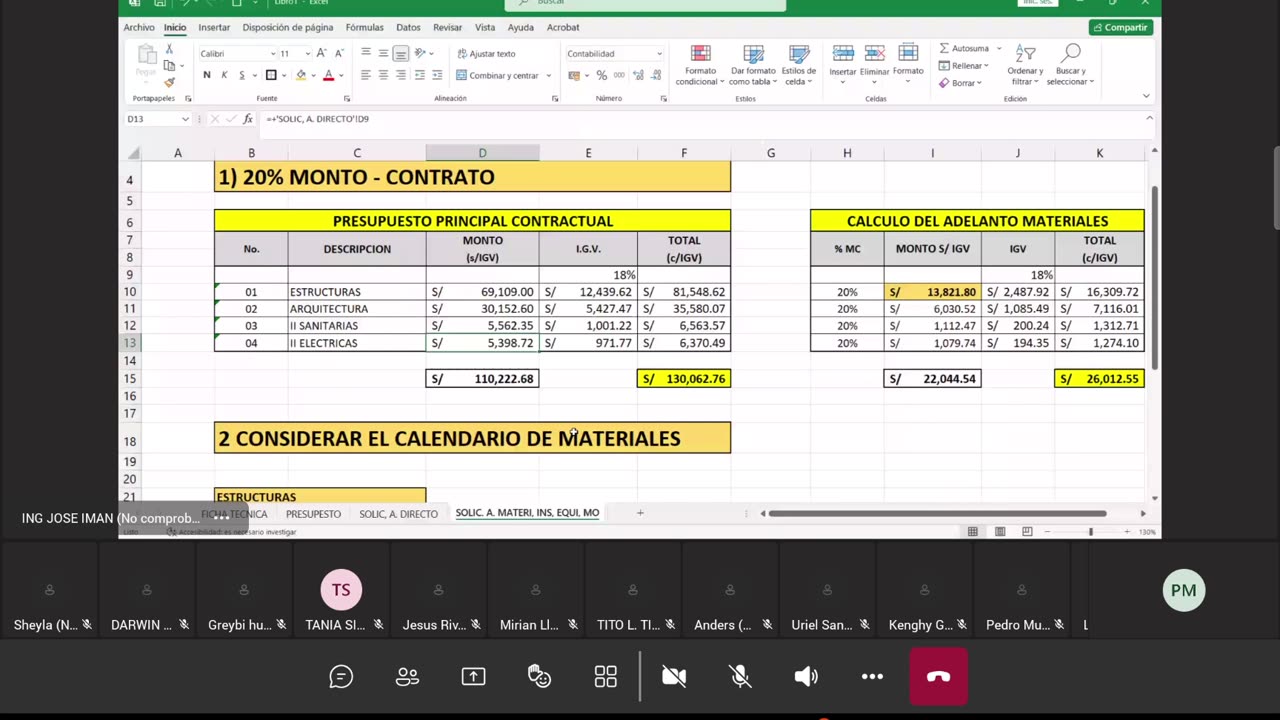
Task: Toggle Bold (N) formatting
Action: click(207, 75)
